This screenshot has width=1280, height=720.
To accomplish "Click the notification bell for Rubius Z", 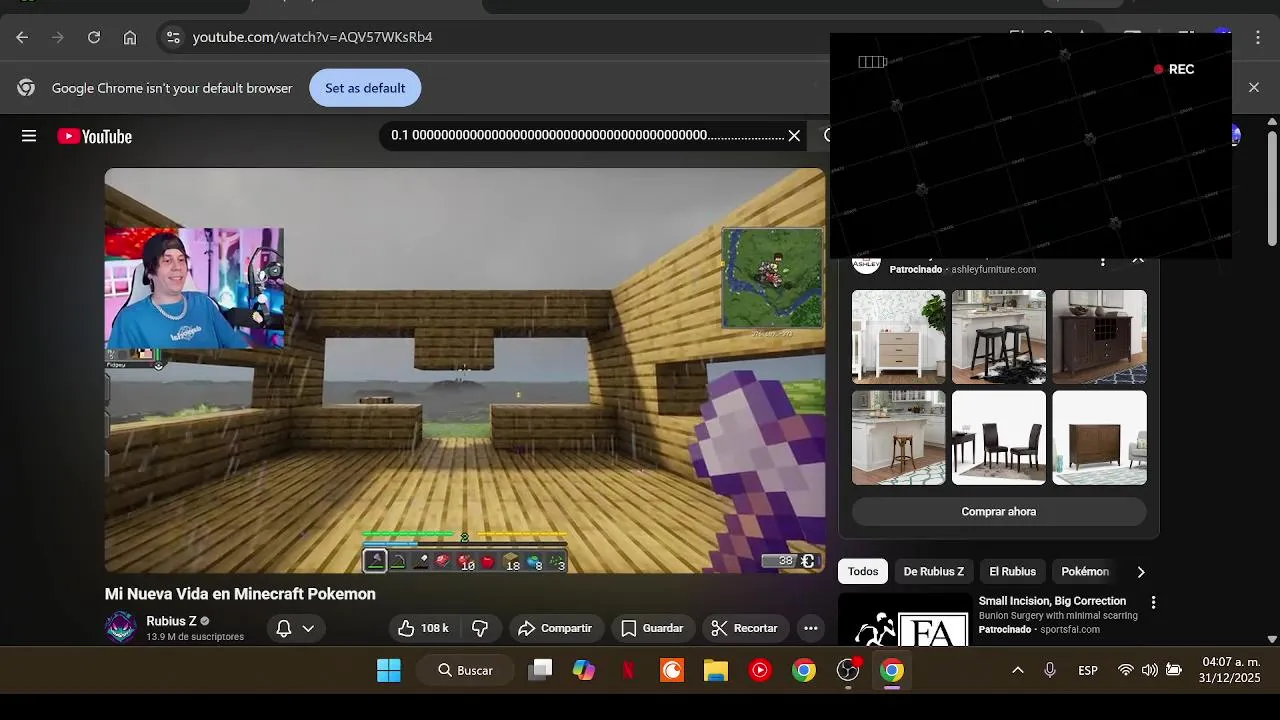I will [x=284, y=628].
